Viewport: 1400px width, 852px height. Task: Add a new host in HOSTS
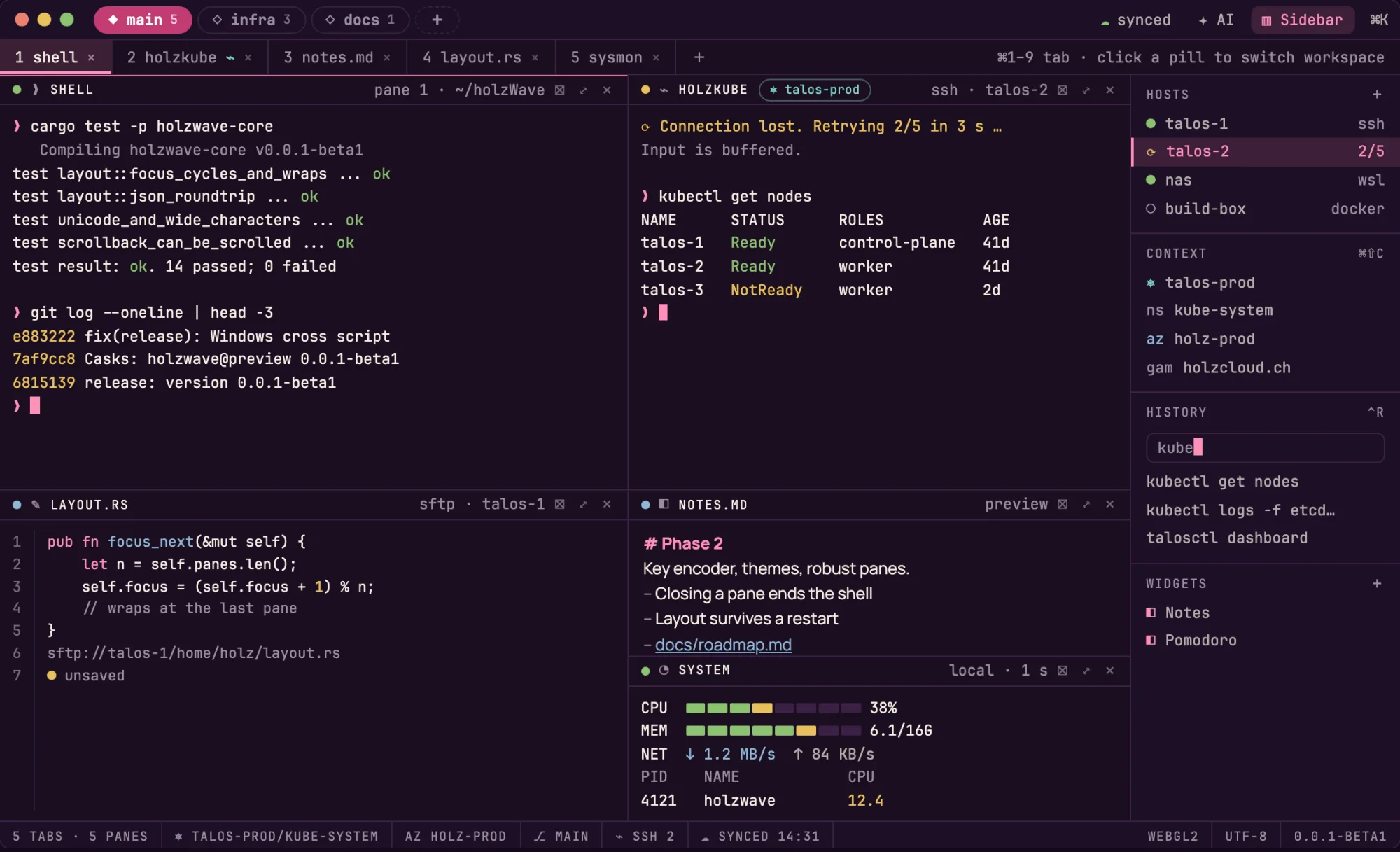click(x=1377, y=95)
